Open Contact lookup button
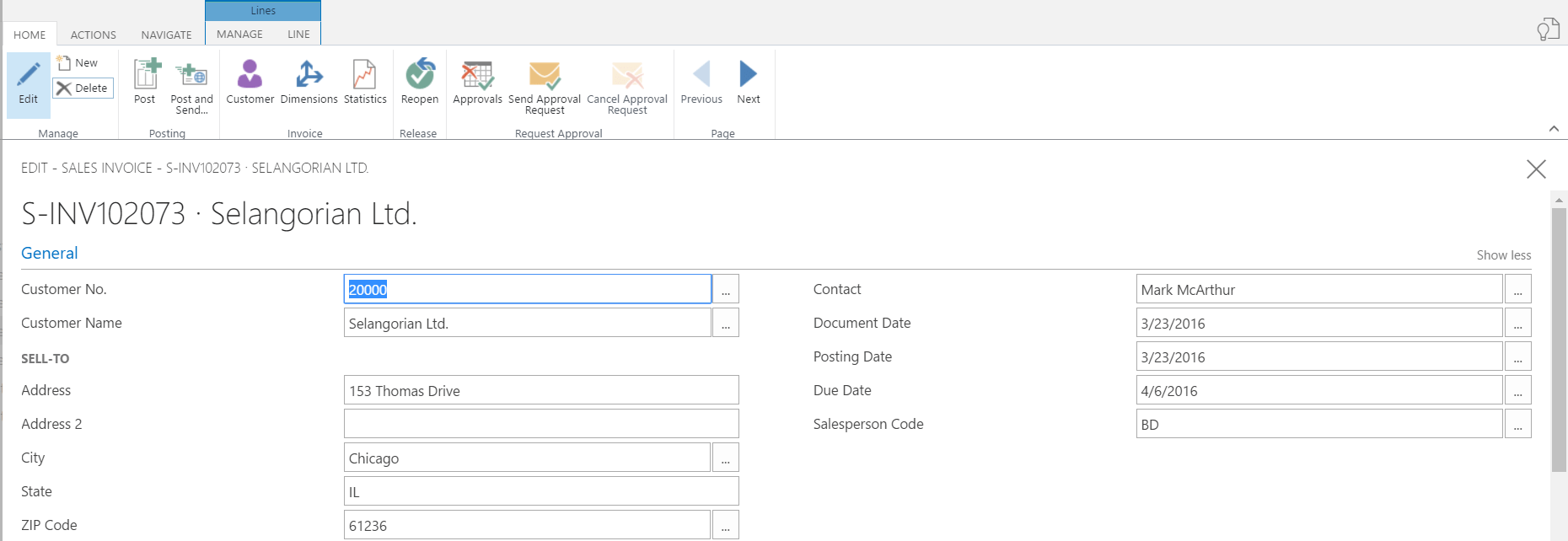This screenshot has width=1568, height=541. pyautogui.click(x=1517, y=289)
